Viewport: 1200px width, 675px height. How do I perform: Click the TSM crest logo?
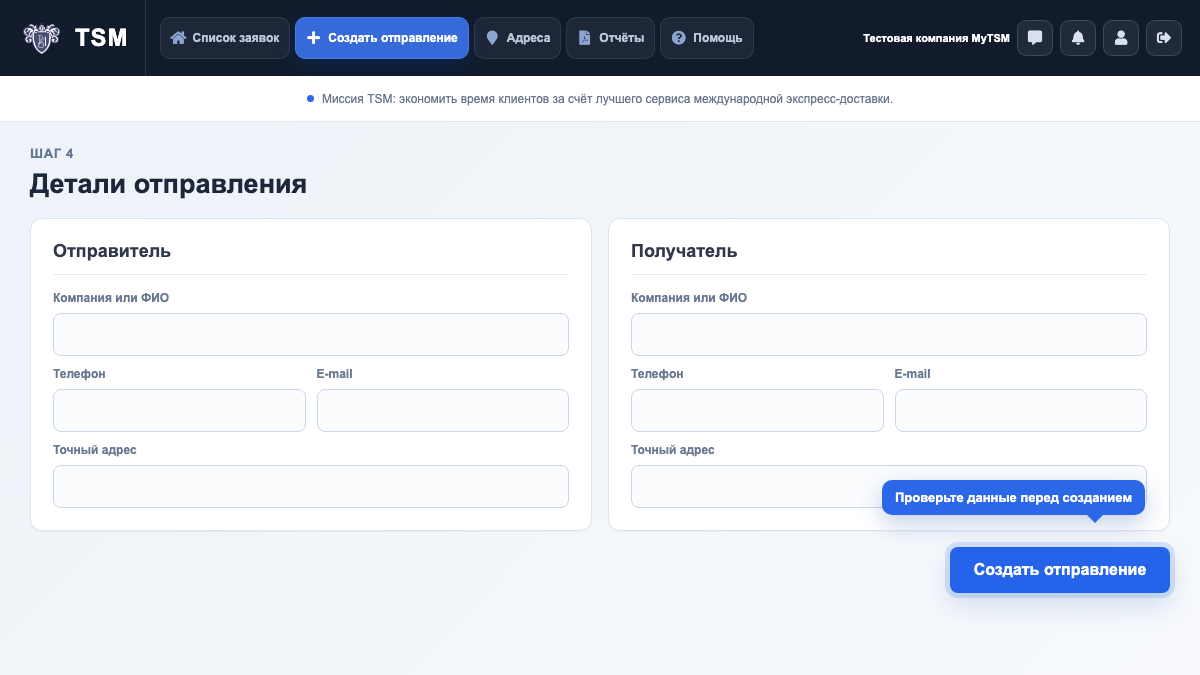coord(41,38)
